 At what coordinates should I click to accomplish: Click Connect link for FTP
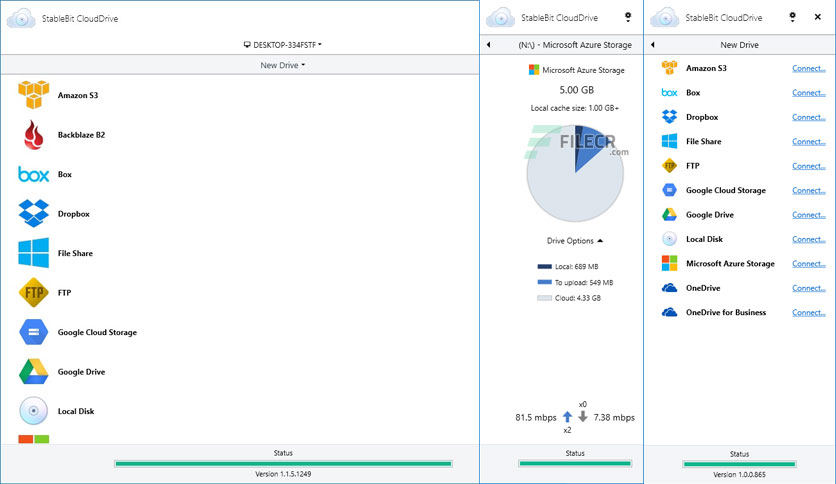click(x=809, y=166)
